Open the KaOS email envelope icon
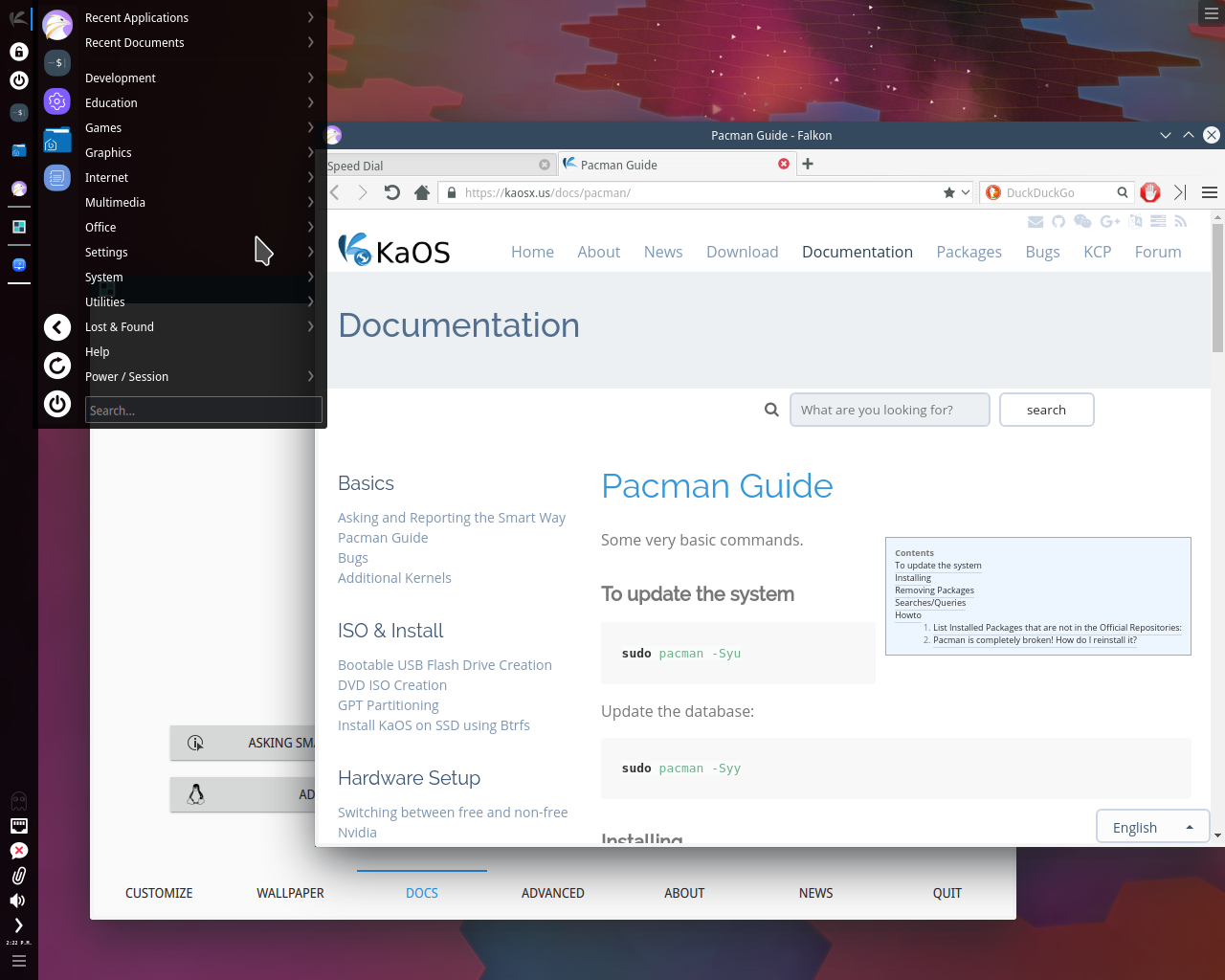The width and height of the screenshot is (1225, 980). [x=1036, y=221]
